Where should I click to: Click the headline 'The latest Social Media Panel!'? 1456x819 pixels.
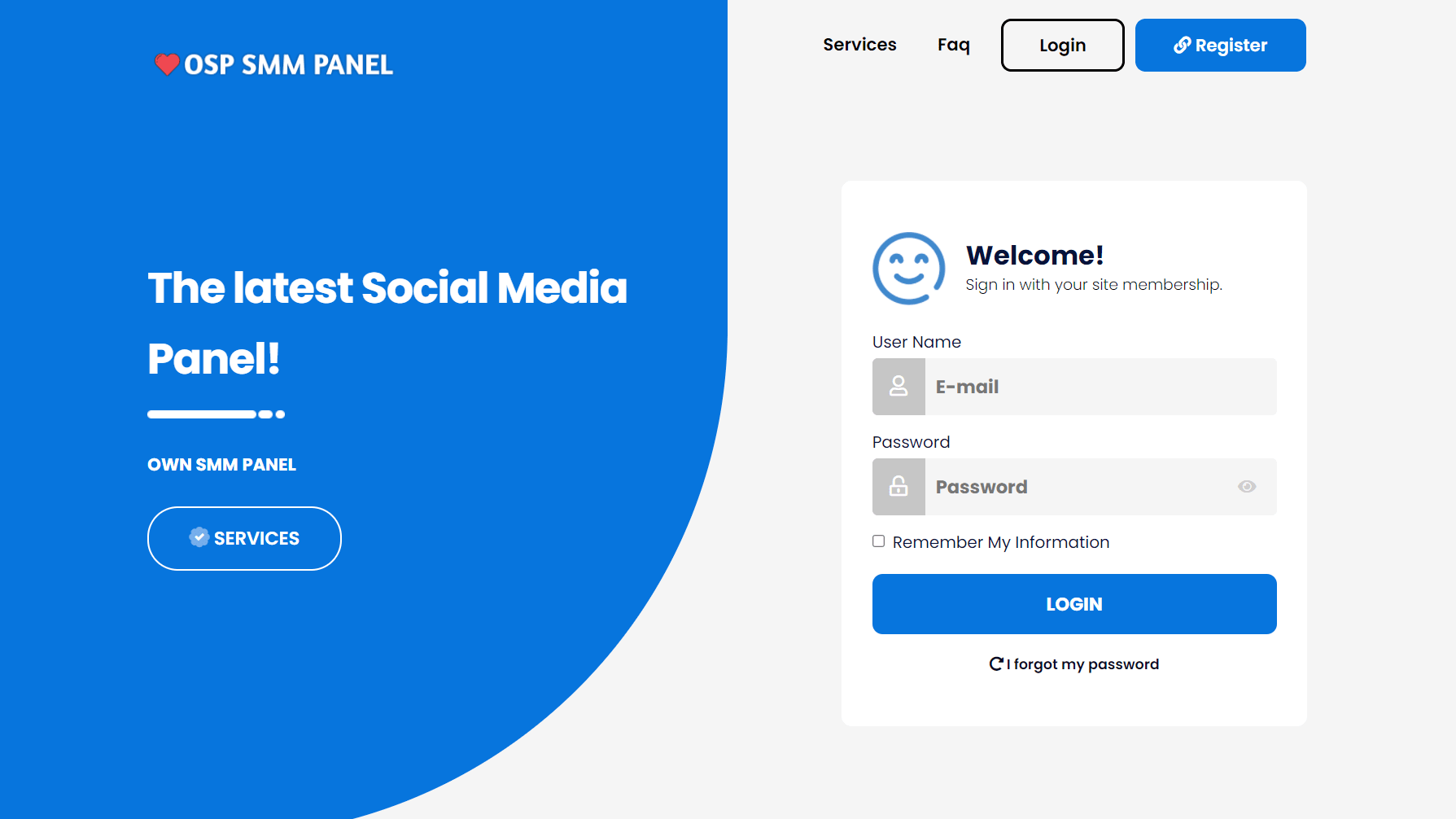coord(387,322)
